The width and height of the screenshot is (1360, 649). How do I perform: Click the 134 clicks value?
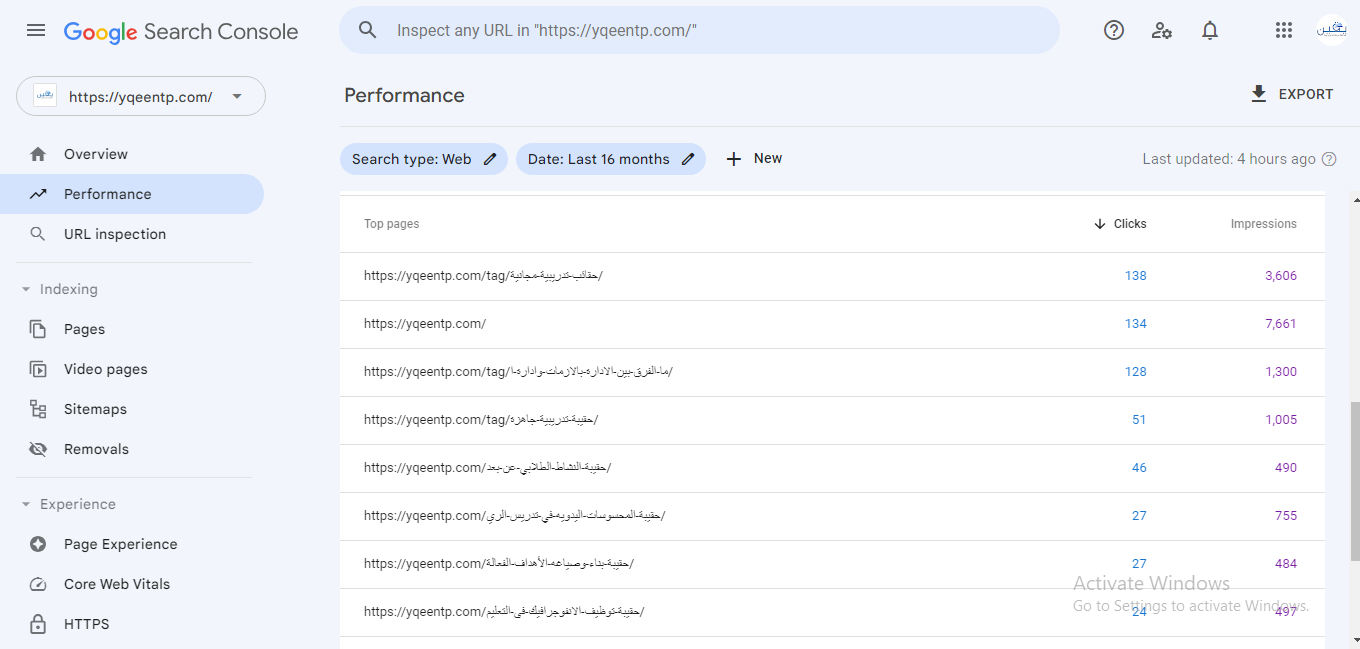click(x=1135, y=324)
